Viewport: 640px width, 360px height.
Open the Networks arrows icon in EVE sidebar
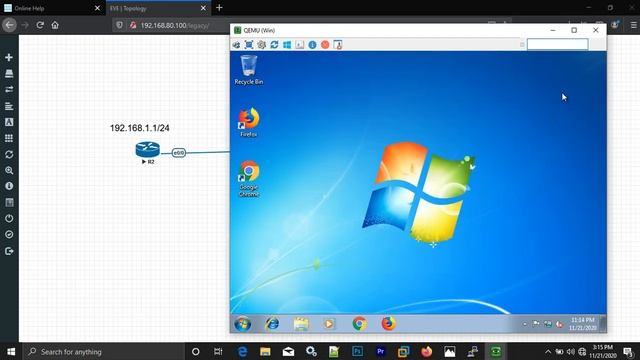[x=9, y=89]
